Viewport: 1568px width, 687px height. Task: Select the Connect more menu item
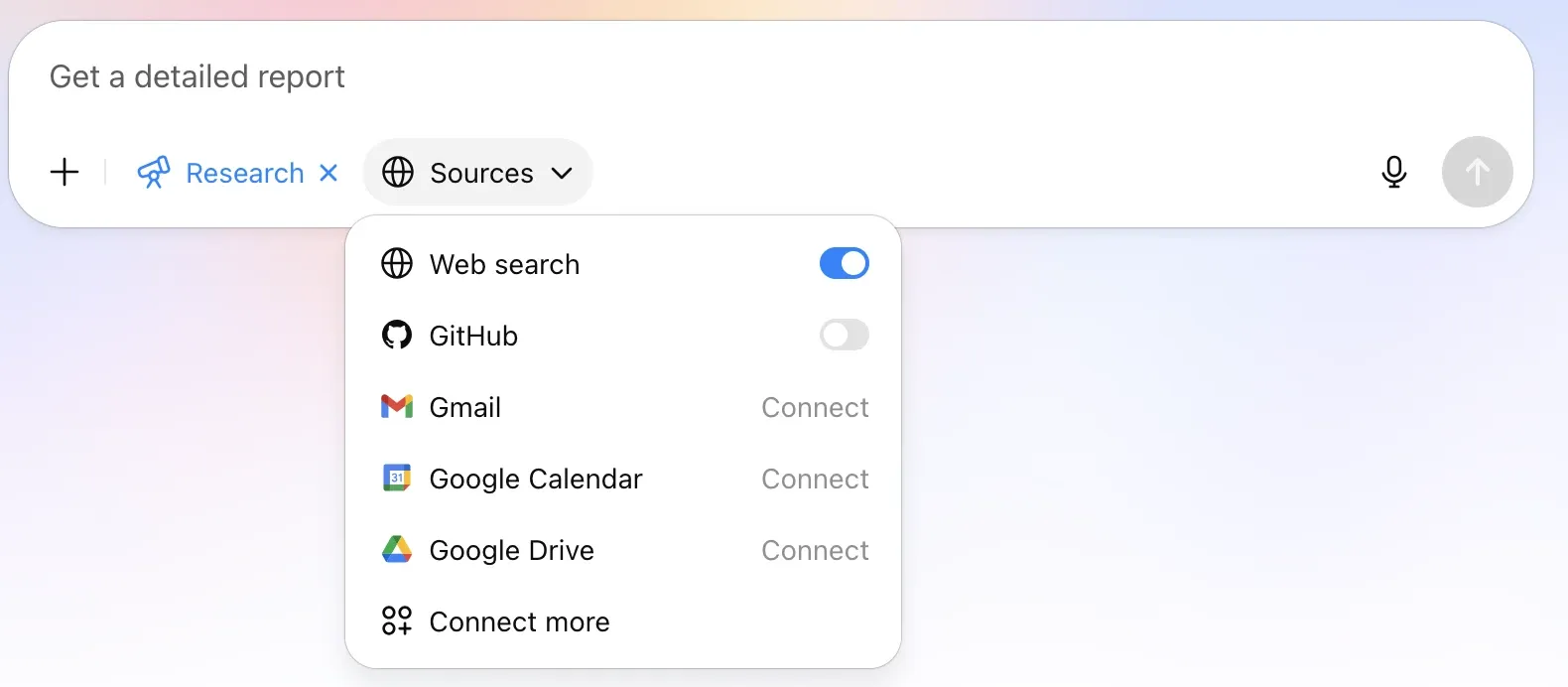tap(623, 621)
